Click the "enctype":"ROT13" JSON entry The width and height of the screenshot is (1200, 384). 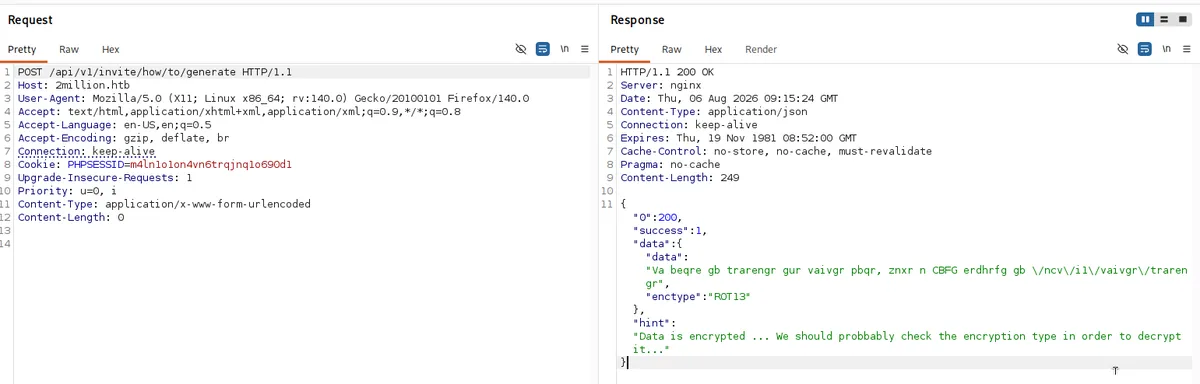click(697, 296)
